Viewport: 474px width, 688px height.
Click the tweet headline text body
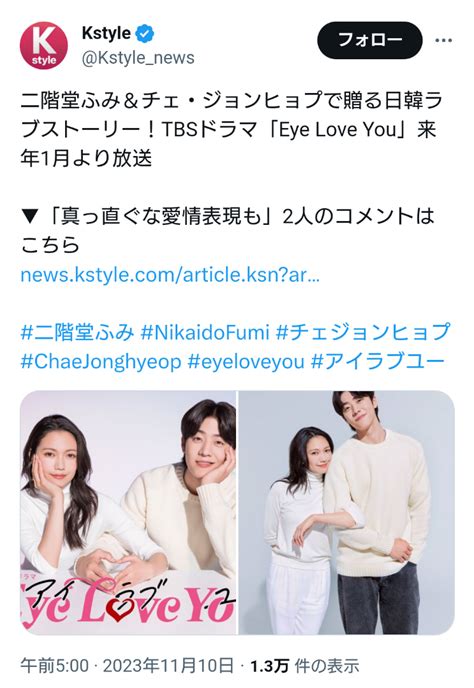click(x=230, y=129)
